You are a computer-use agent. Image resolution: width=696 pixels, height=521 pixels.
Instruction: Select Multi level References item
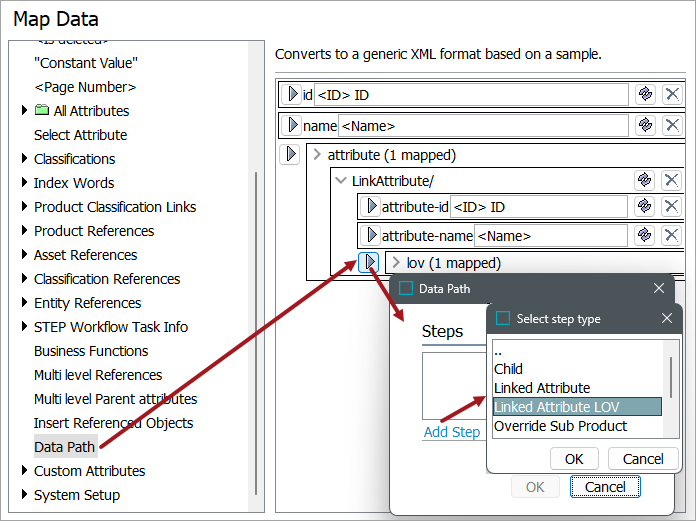point(98,375)
